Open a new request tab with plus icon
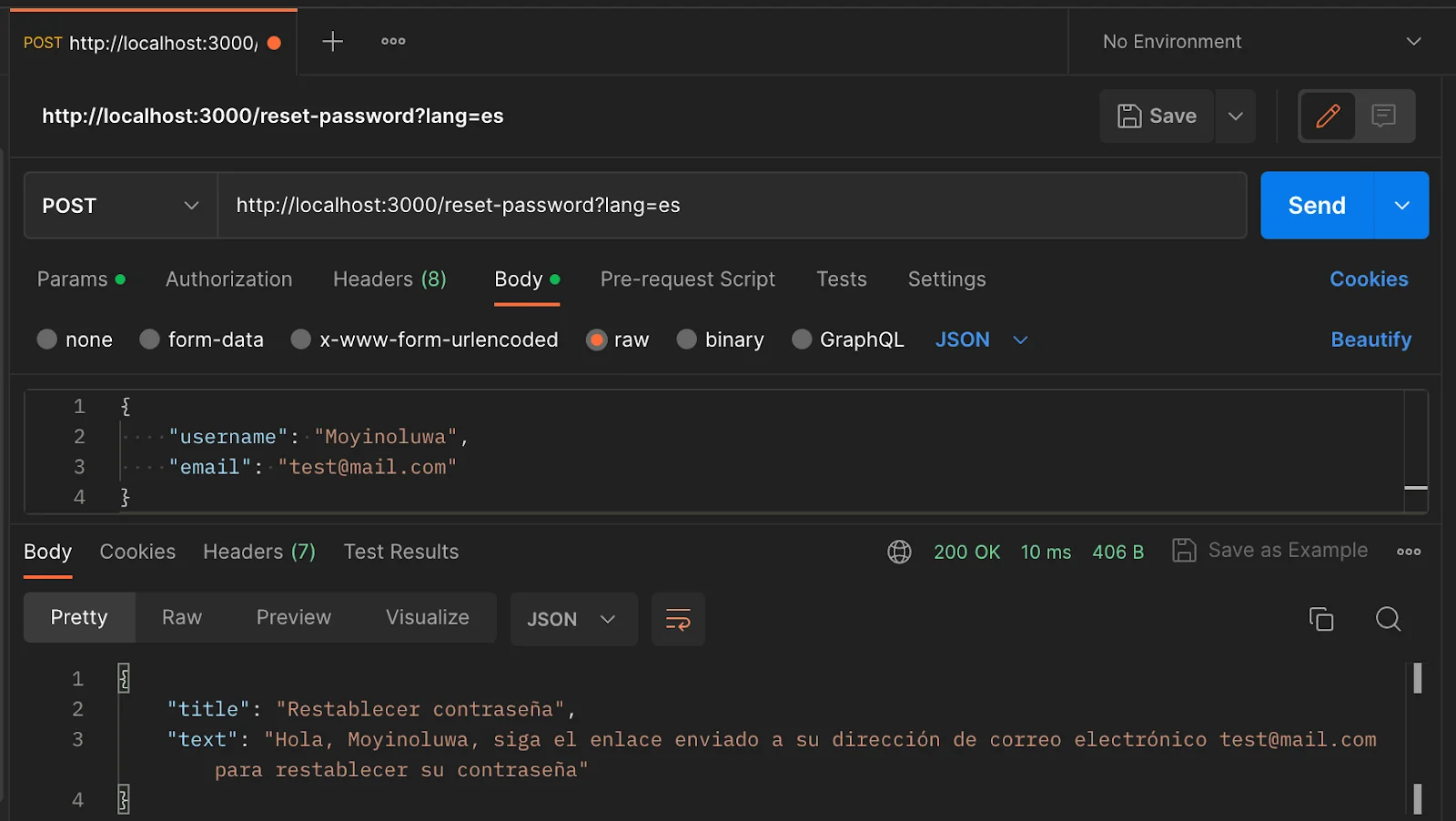Image resolution: width=1456 pixels, height=821 pixels. pos(332,42)
